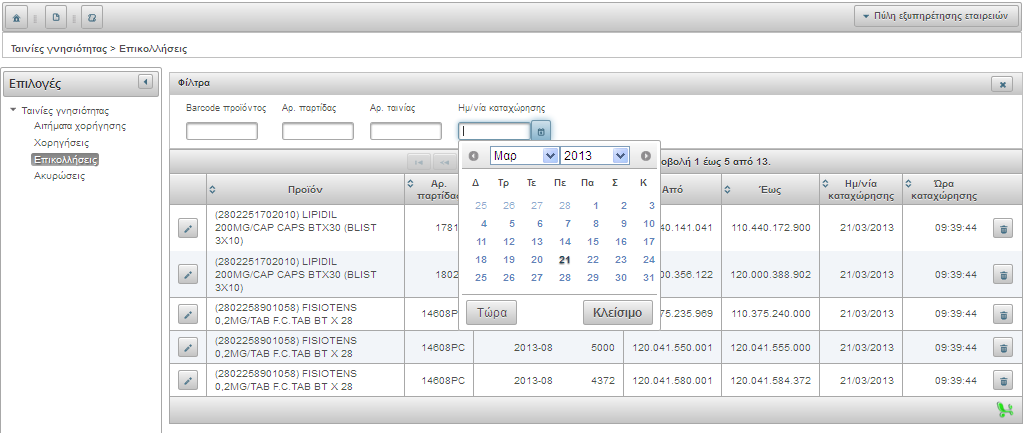Open Ακυρώσεις from the sidebar

click(59, 176)
